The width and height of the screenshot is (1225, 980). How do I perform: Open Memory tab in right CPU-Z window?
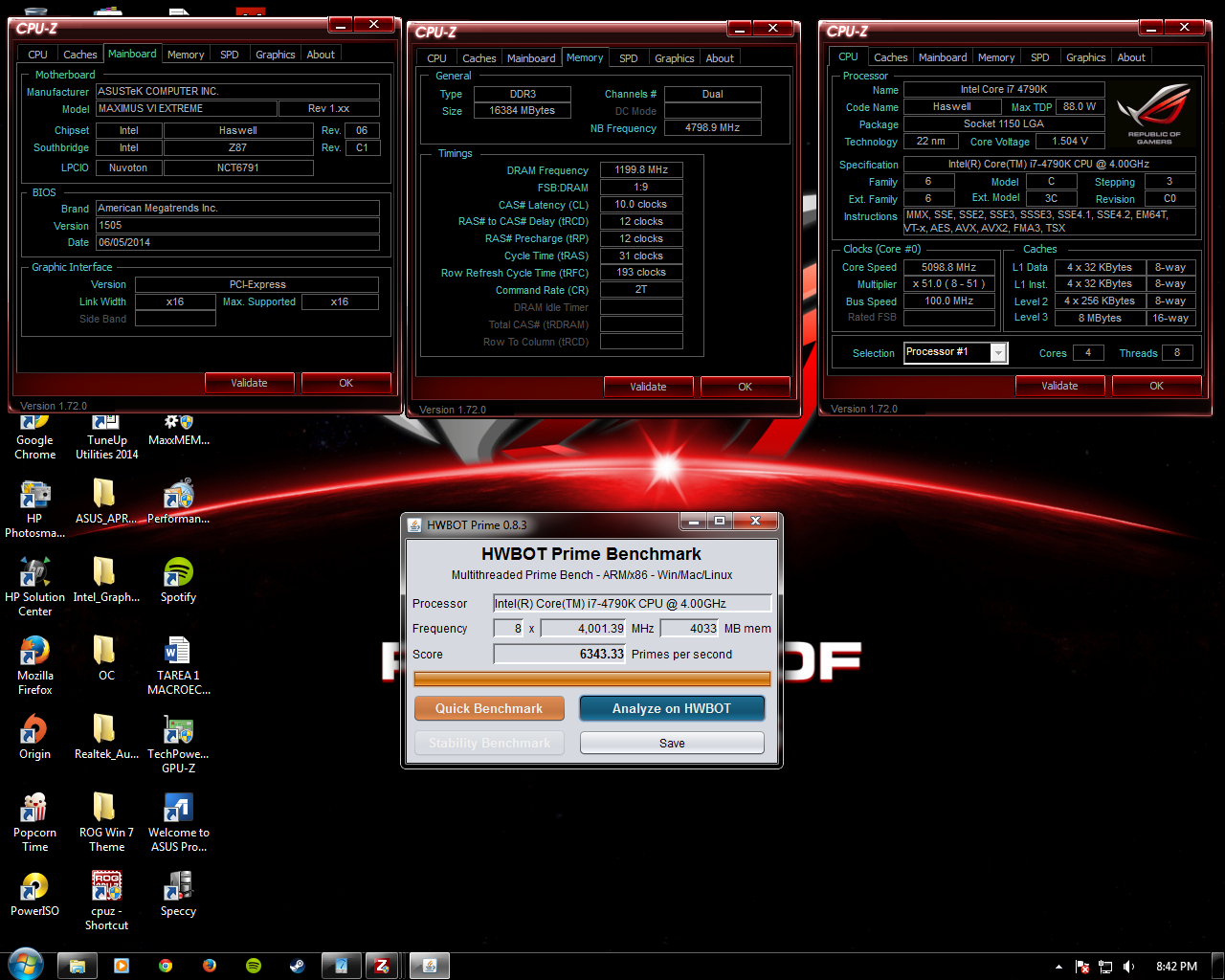click(996, 57)
